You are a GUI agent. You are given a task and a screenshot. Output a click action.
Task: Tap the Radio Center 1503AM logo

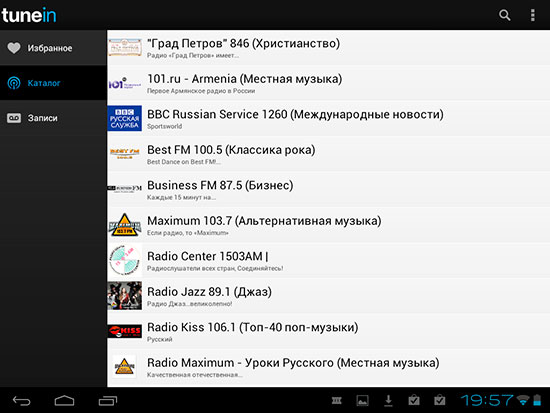(125, 260)
